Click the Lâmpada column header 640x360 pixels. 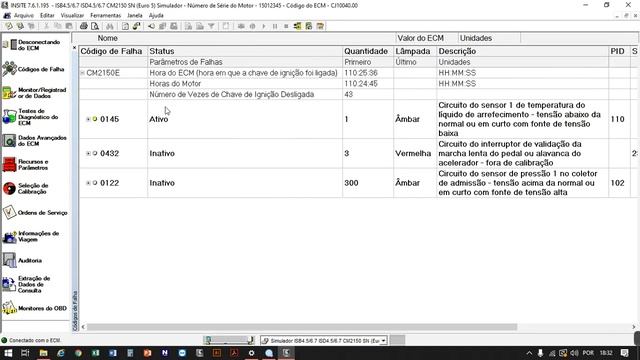click(x=415, y=51)
